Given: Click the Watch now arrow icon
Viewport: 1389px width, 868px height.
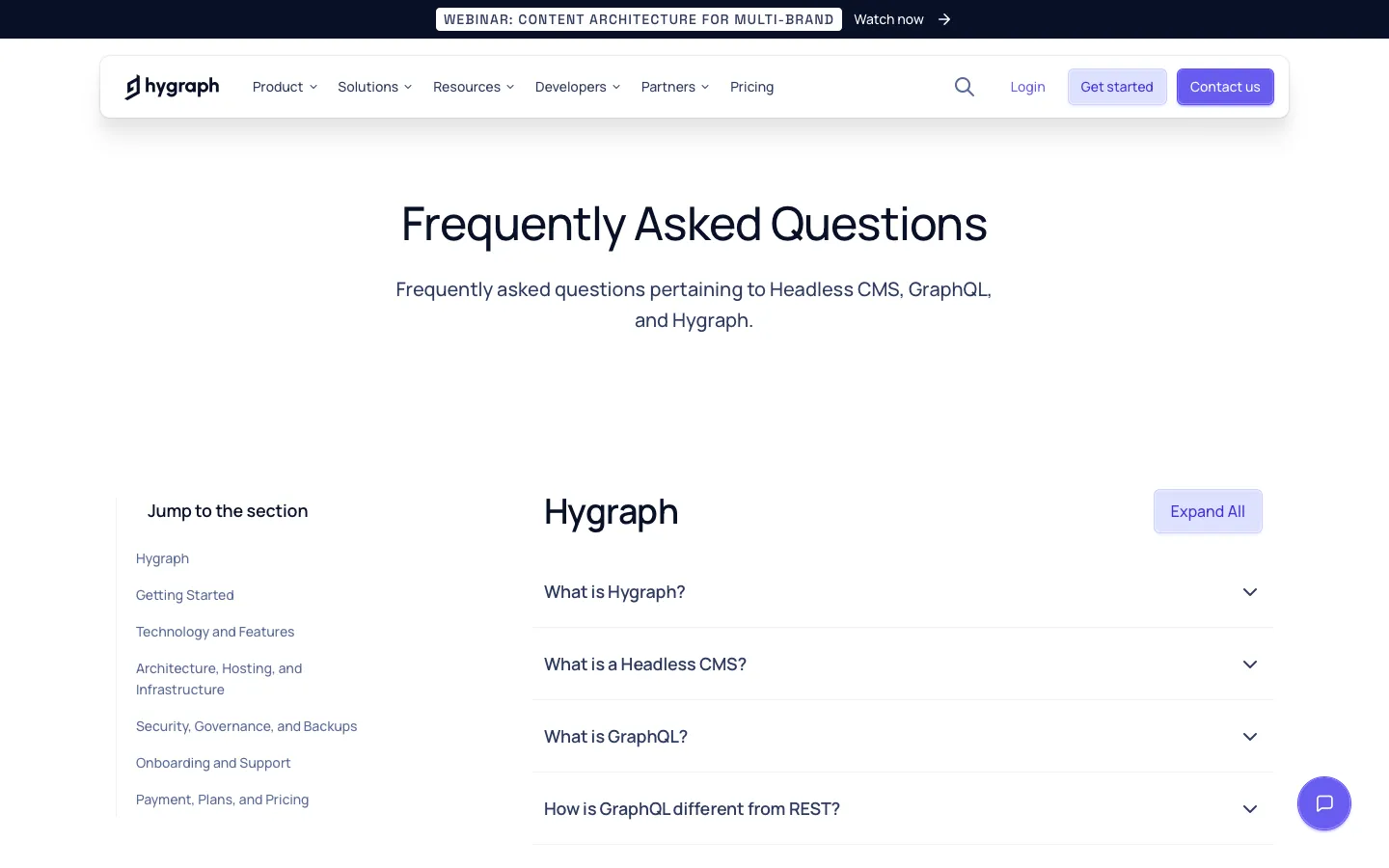Looking at the screenshot, I should (944, 19).
